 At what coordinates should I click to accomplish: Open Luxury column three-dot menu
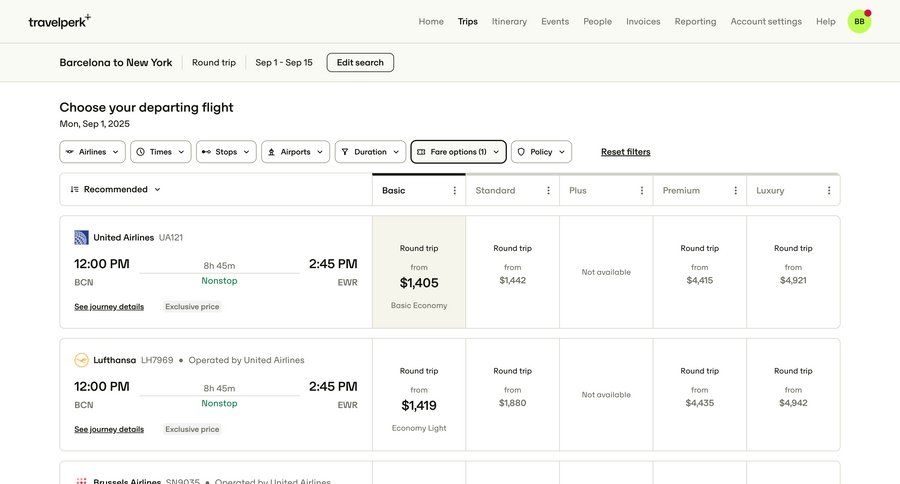[x=829, y=190]
